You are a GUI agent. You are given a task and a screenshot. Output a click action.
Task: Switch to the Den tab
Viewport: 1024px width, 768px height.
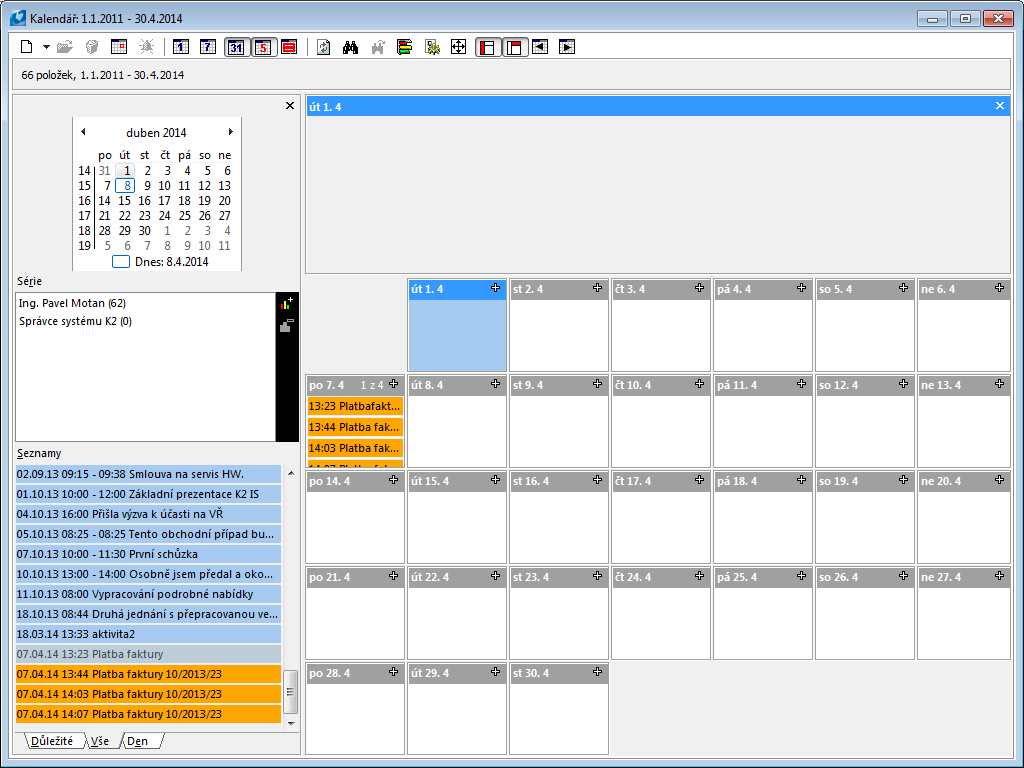click(138, 741)
